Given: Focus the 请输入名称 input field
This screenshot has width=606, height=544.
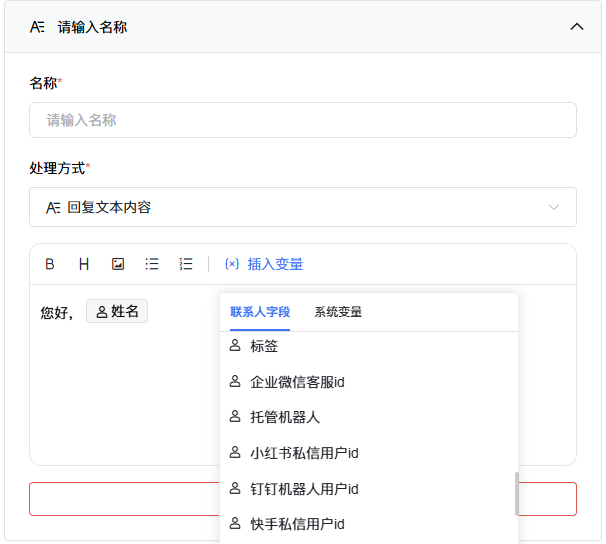Looking at the screenshot, I should tap(303, 120).
